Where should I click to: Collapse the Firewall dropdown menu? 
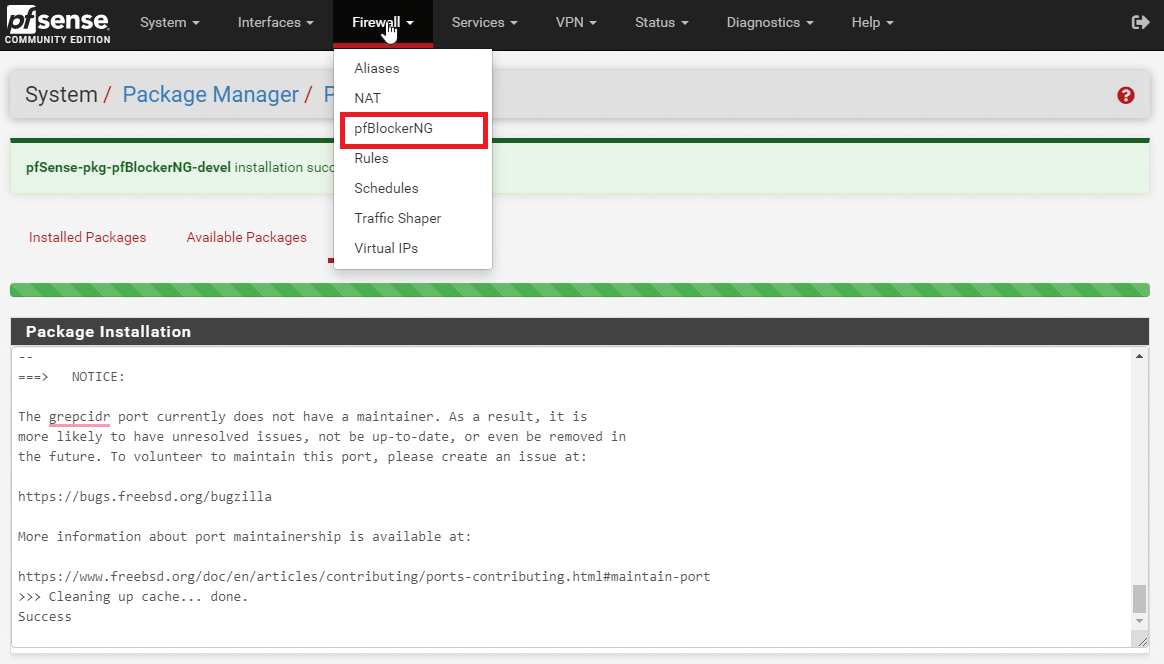[383, 22]
